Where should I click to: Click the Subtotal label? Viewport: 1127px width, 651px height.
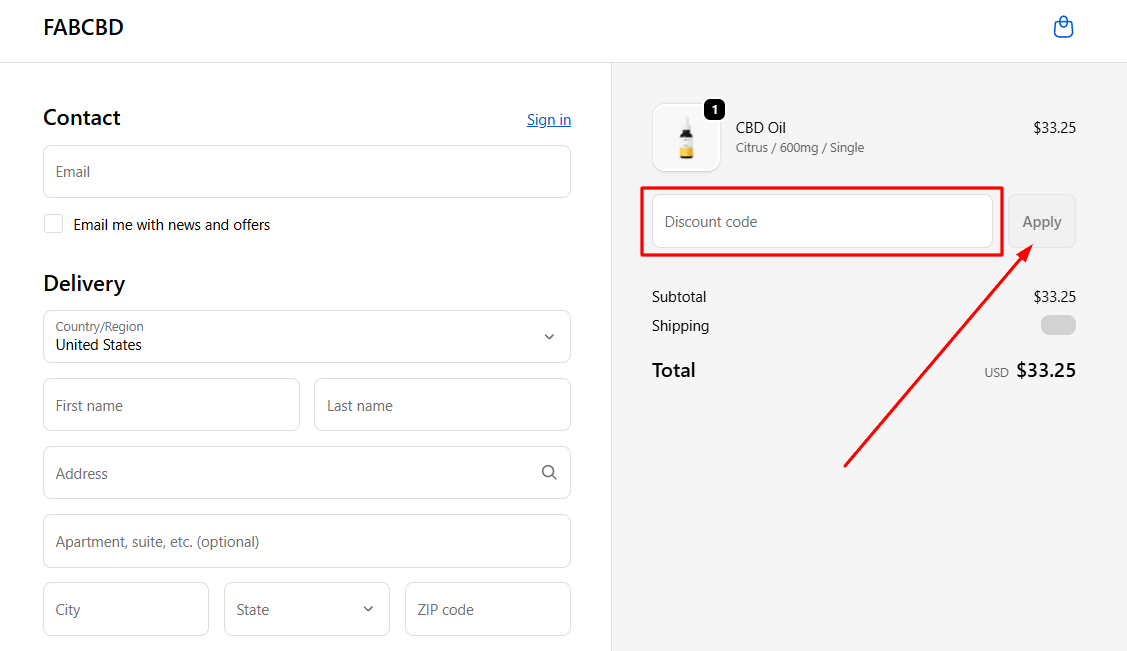pyautogui.click(x=678, y=297)
